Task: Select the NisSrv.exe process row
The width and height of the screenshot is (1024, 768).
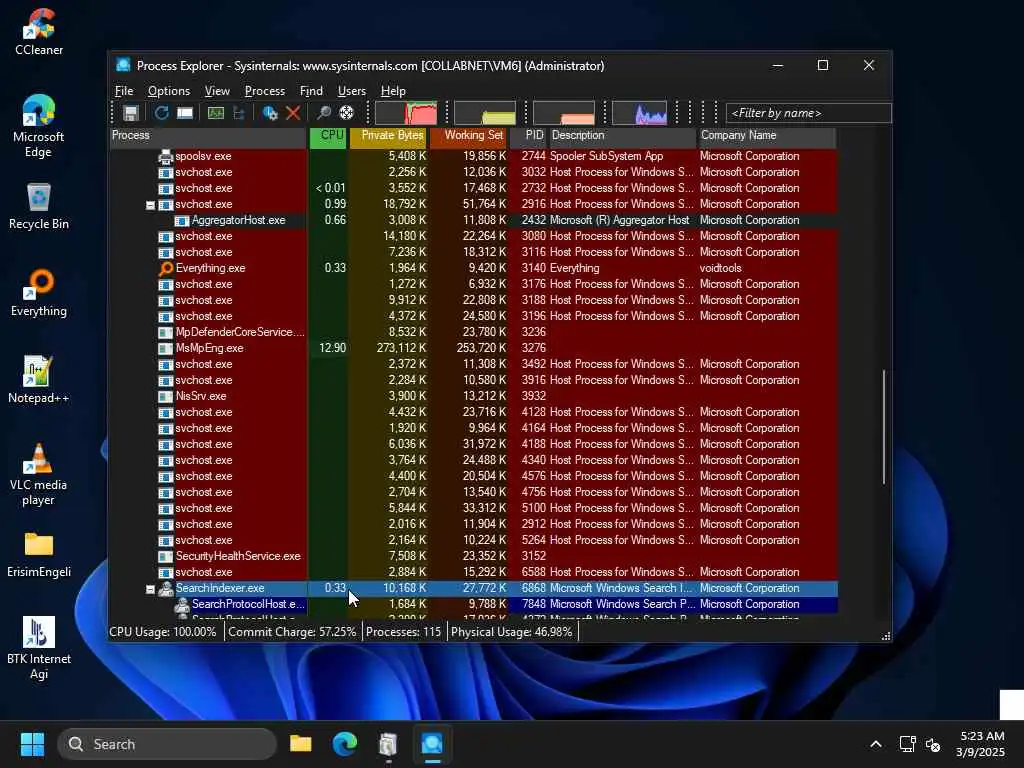Action: click(x=473, y=396)
